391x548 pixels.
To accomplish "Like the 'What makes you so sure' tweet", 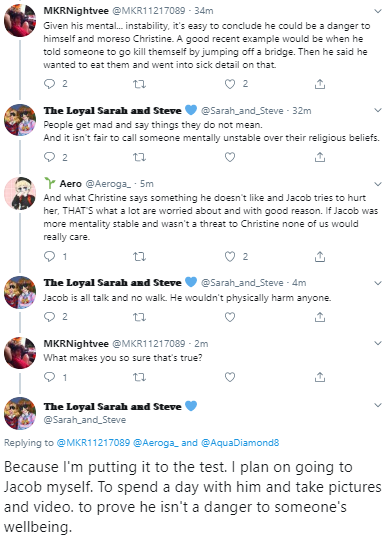I will point(230,377).
